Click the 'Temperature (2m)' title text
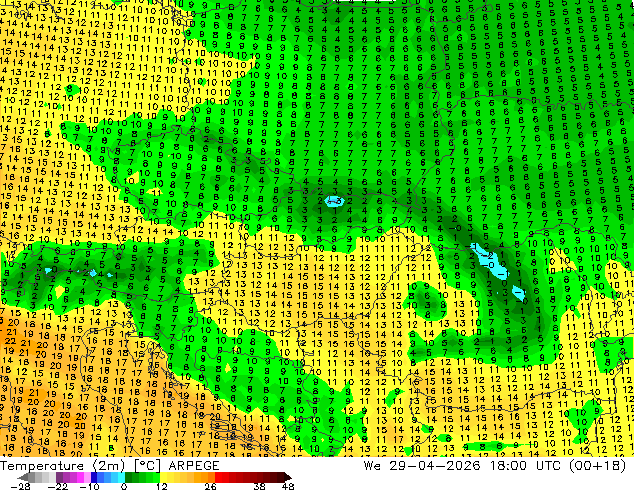Viewport: 634px width, 490px height. click(x=63, y=466)
